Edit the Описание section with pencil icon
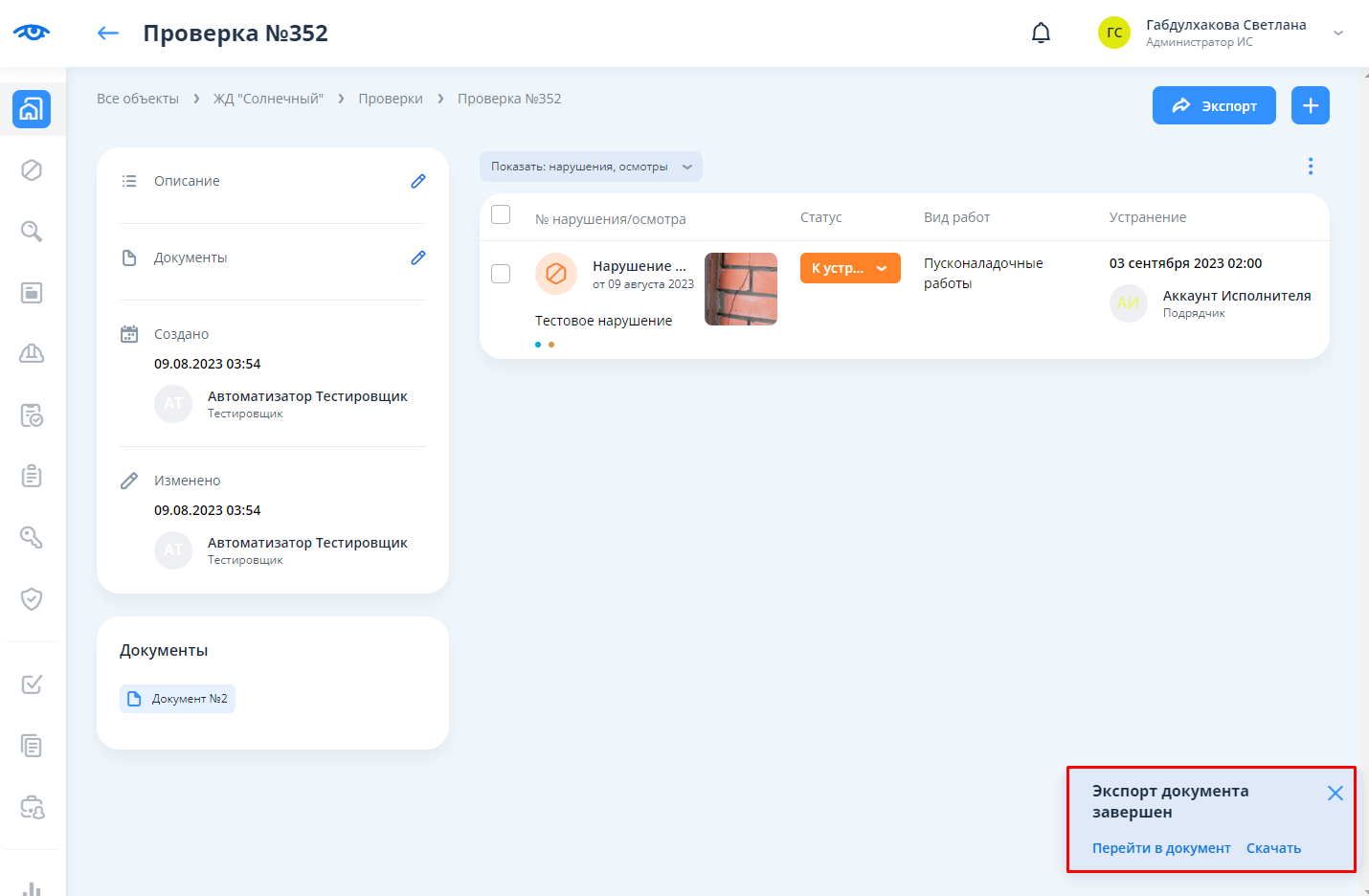The image size is (1369, 896). coord(418,181)
